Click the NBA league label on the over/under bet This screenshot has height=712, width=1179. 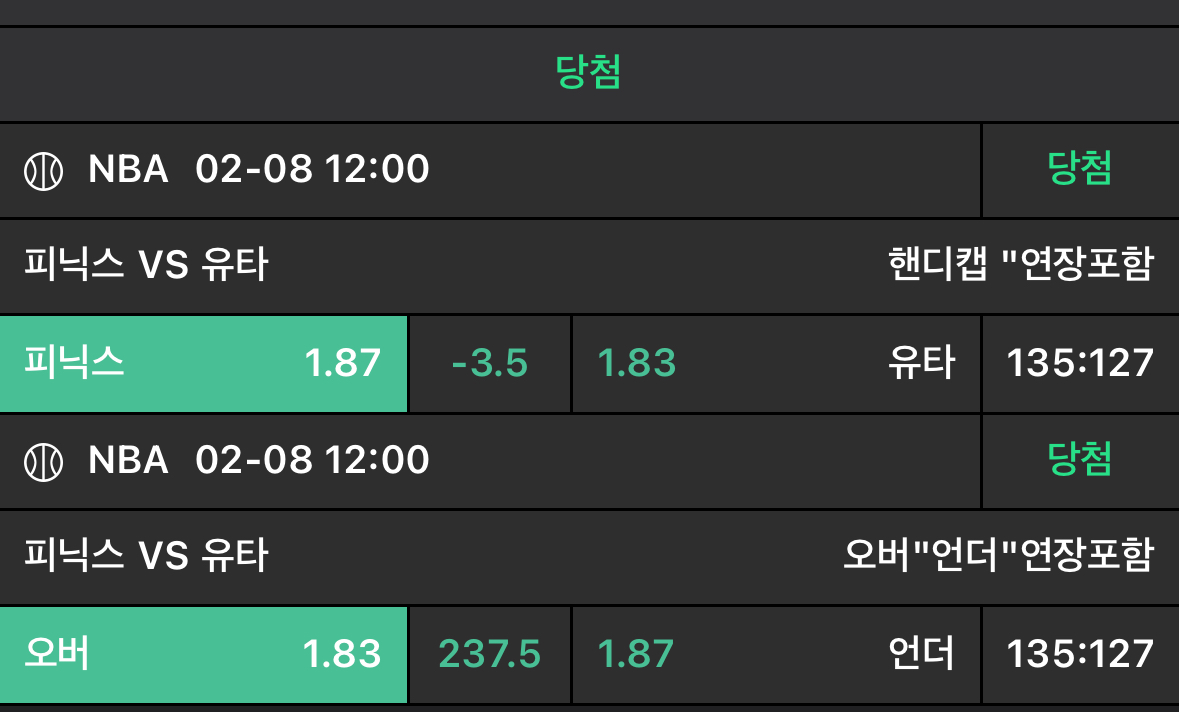pyautogui.click(x=128, y=460)
